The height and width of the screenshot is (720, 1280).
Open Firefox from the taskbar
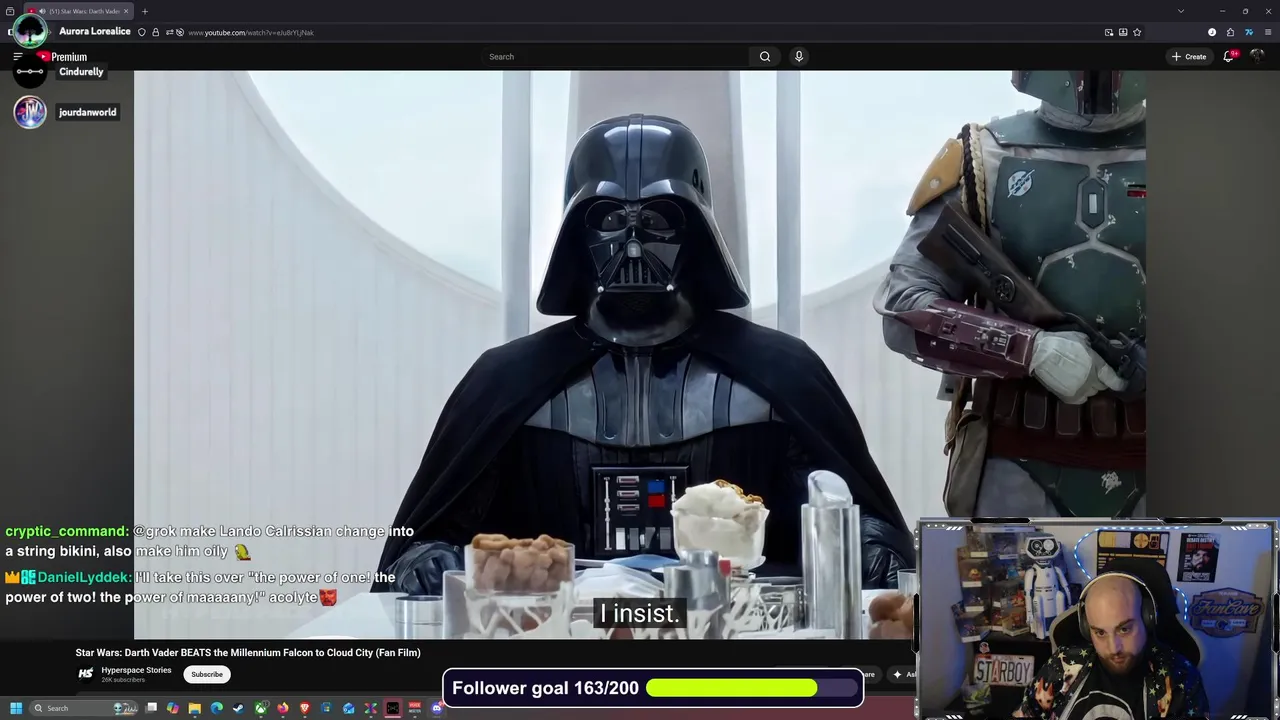coord(283,708)
